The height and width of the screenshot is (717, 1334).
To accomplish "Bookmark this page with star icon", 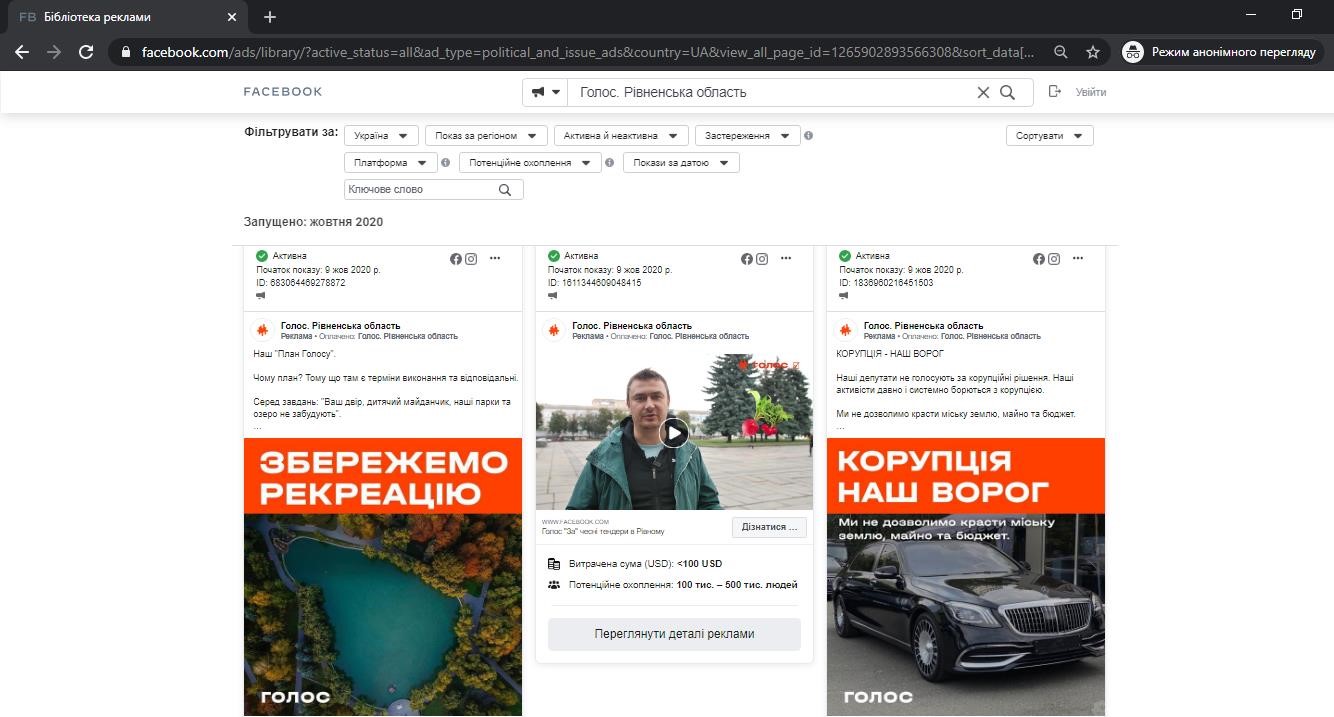I will (x=1093, y=52).
